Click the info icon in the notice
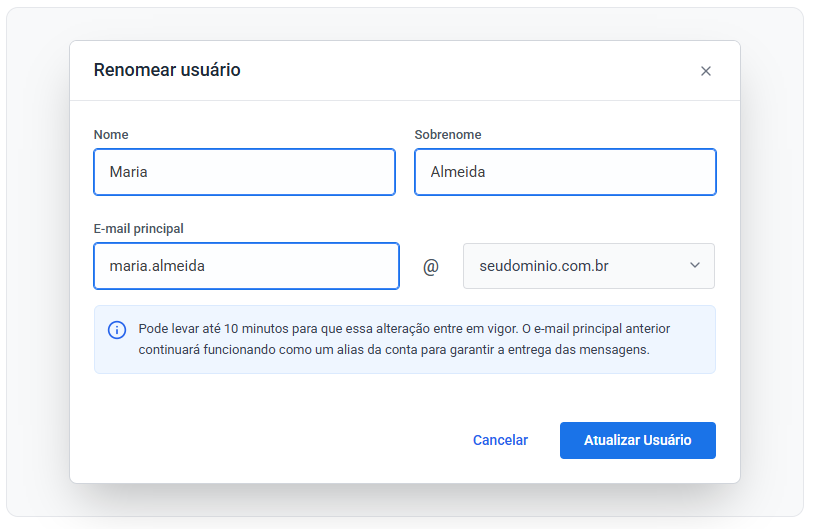This screenshot has width=813, height=529. tap(117, 329)
